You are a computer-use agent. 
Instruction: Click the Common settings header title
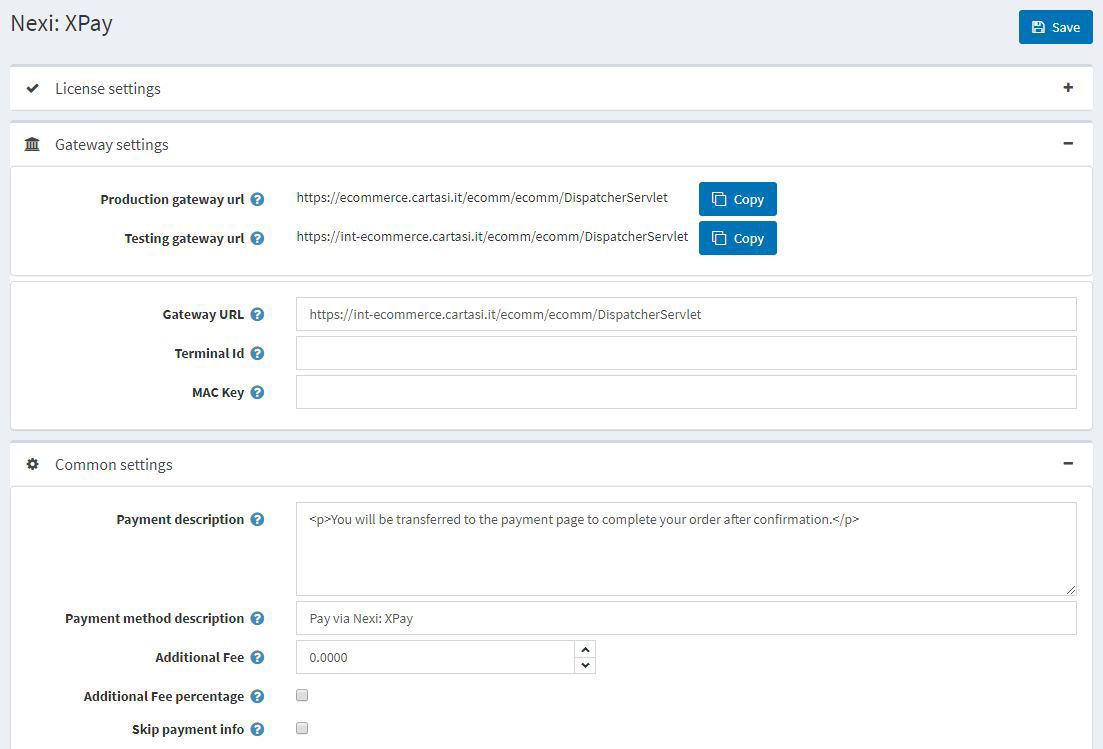114,464
